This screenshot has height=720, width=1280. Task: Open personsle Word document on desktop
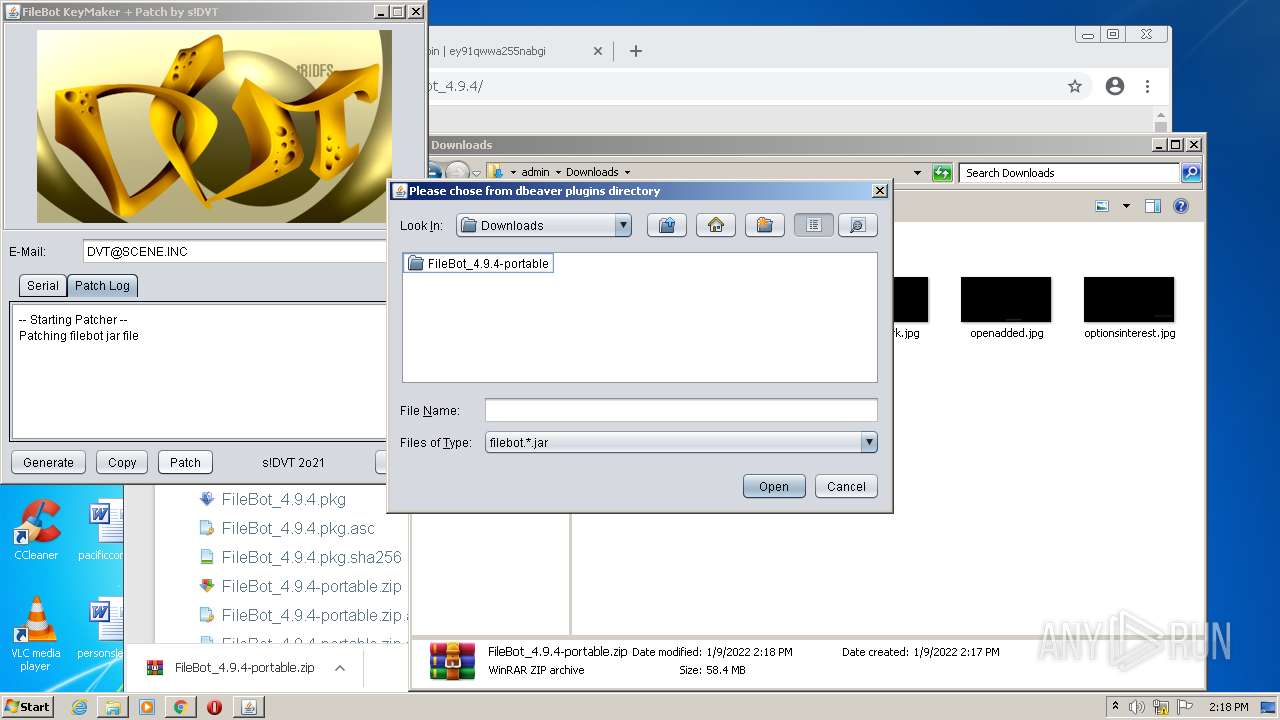click(x=100, y=628)
